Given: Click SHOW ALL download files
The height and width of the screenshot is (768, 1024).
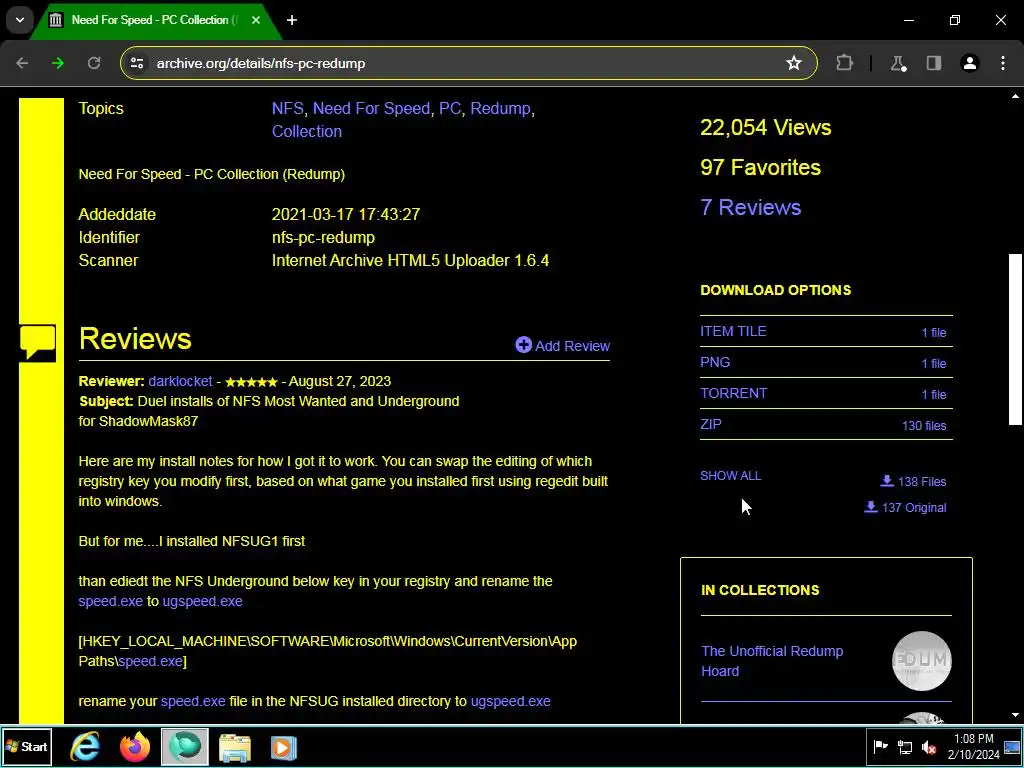Looking at the screenshot, I should tap(730, 475).
